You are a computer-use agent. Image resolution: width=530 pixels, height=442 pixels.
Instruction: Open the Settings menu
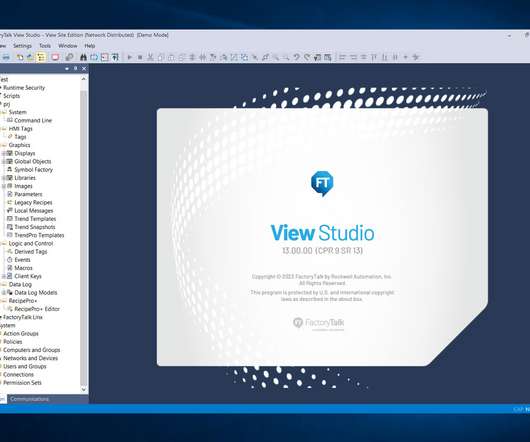click(22, 46)
